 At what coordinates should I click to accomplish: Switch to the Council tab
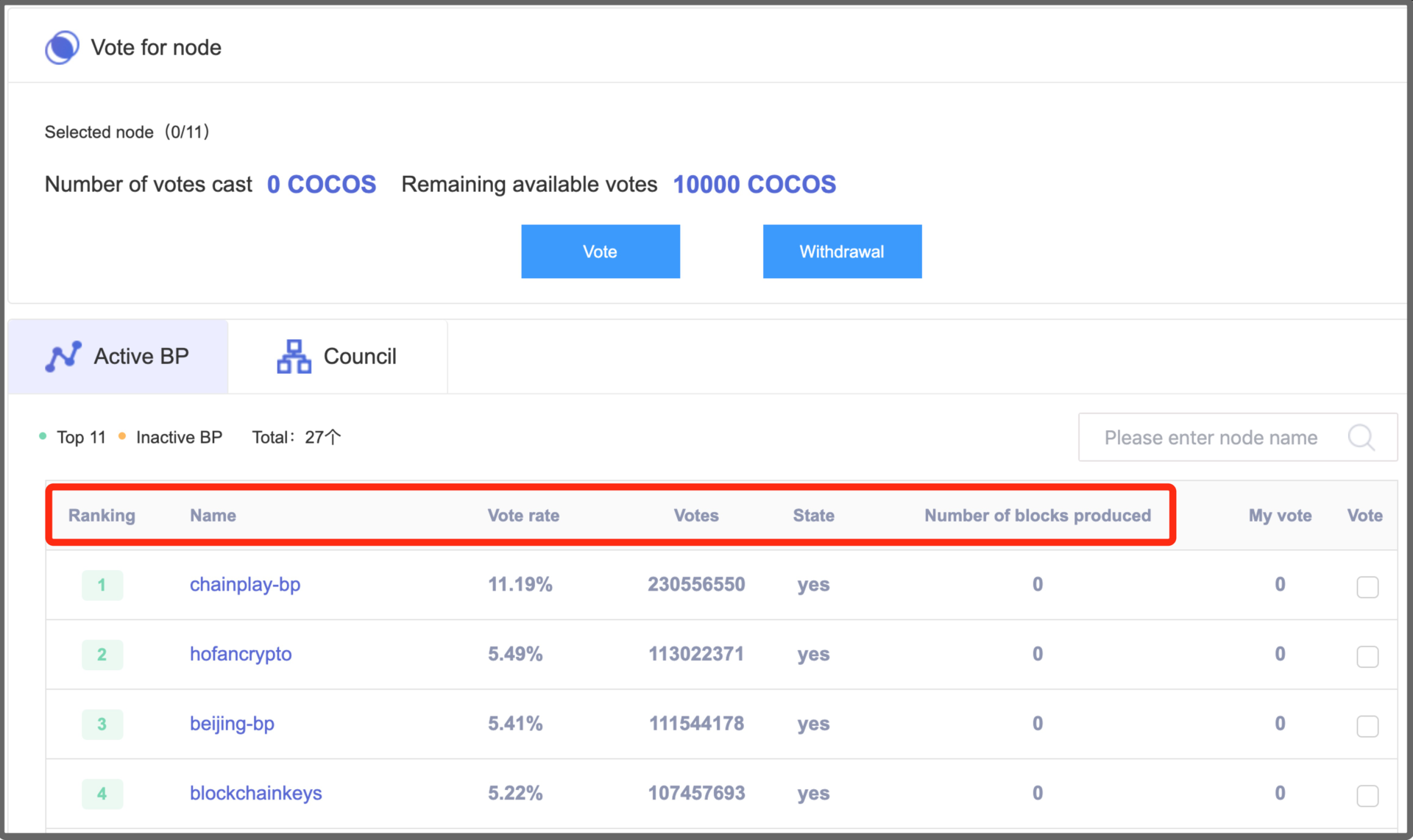coord(338,357)
